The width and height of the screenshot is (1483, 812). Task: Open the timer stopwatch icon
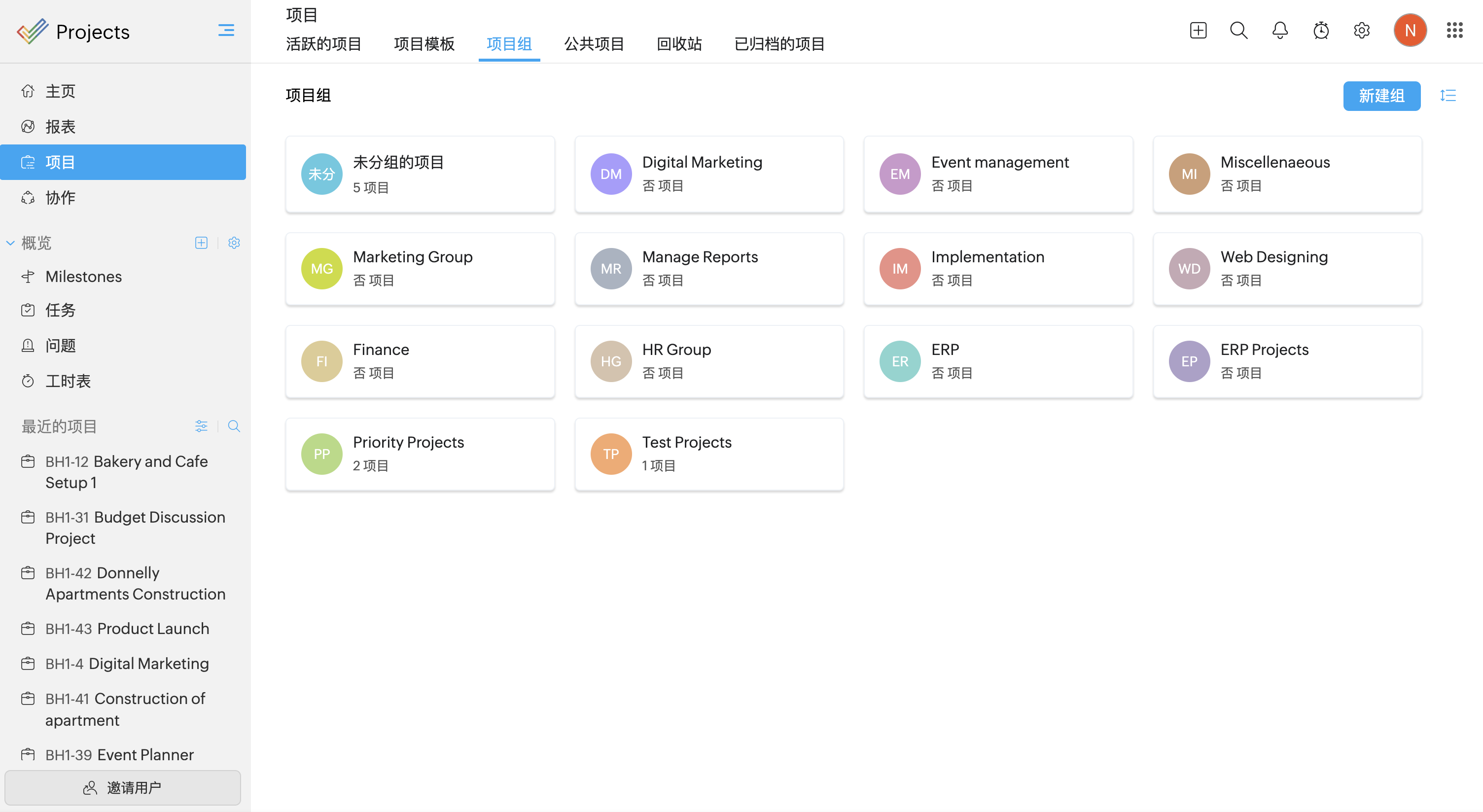coord(1321,31)
